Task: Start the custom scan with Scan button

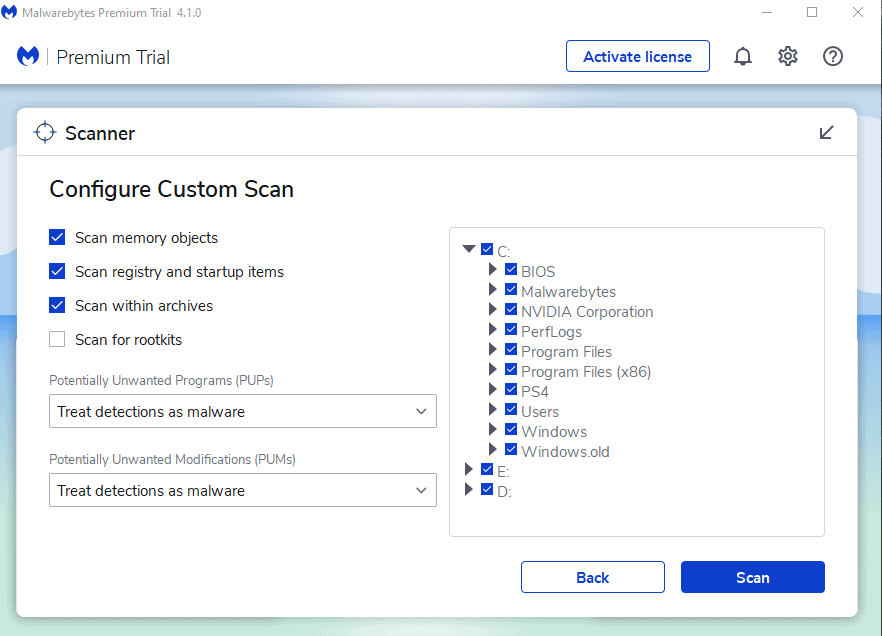Action: (753, 577)
